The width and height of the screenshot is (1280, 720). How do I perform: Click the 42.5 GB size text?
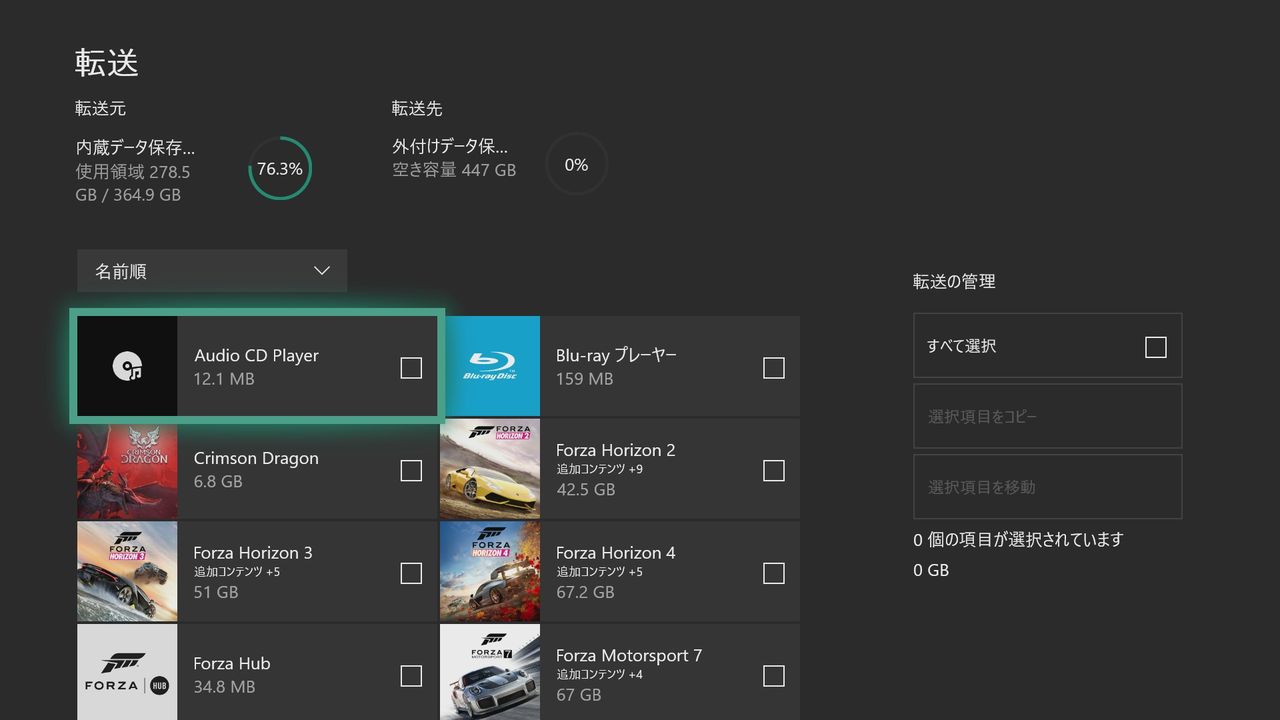point(585,489)
